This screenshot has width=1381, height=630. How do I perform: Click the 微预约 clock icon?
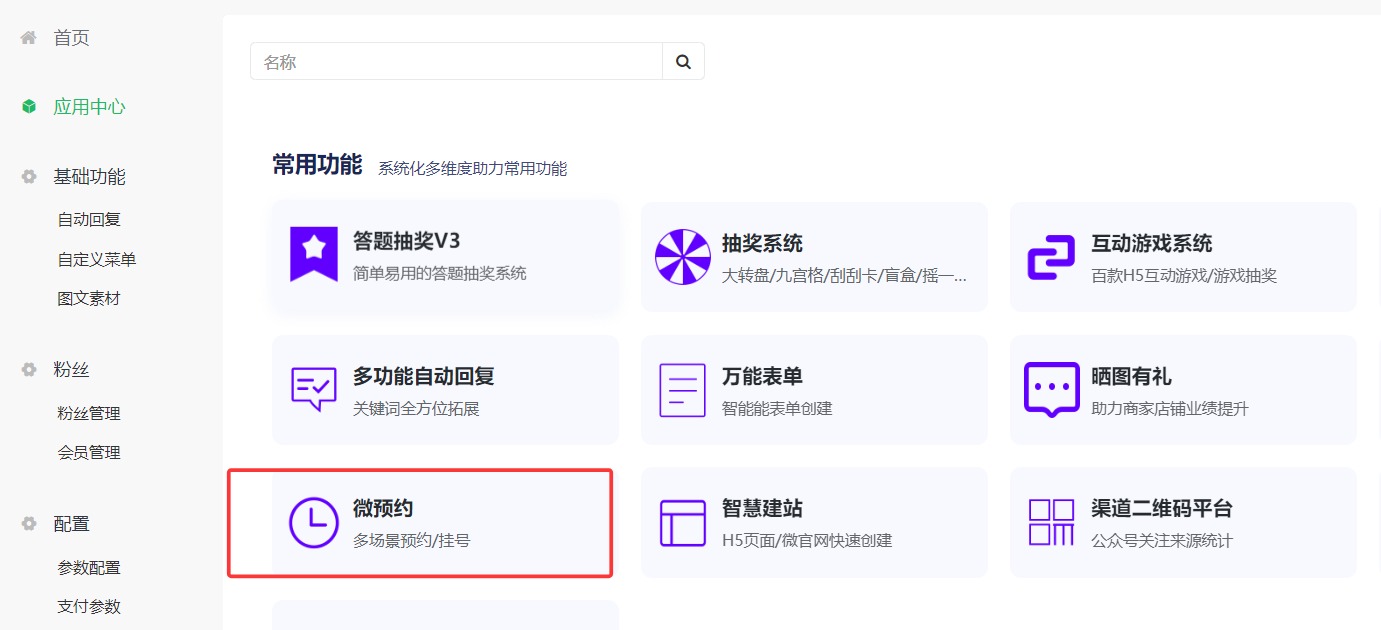tap(313, 522)
